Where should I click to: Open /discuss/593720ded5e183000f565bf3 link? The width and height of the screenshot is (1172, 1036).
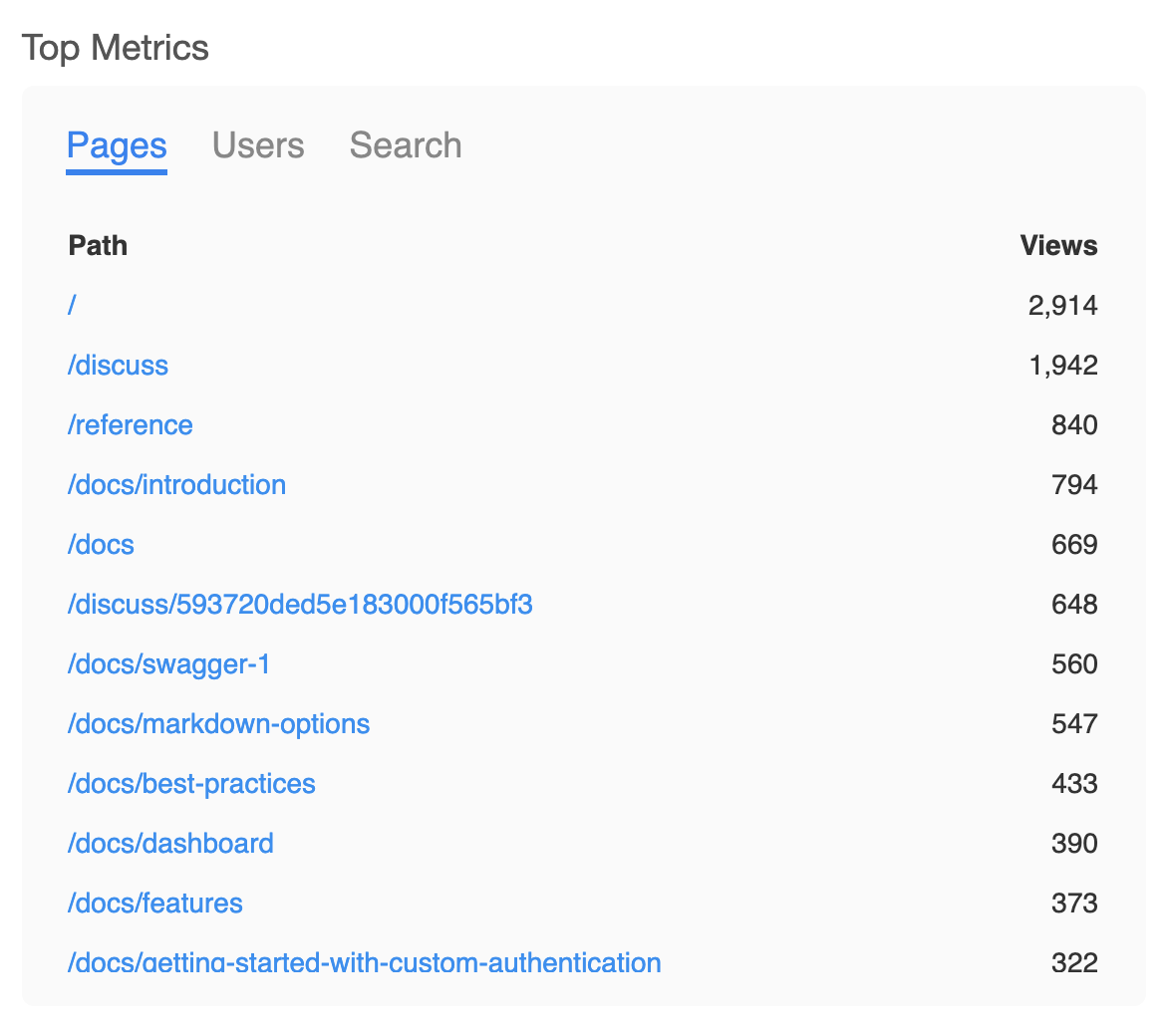pyautogui.click(x=300, y=605)
